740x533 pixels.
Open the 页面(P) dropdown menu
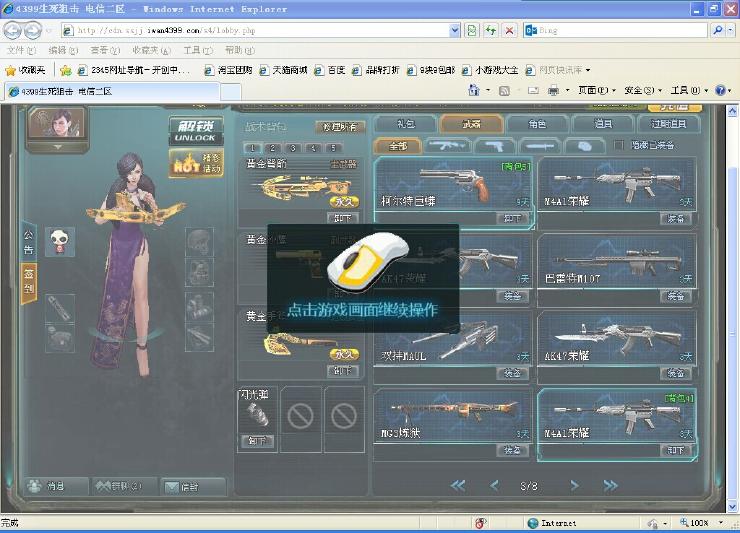tap(597, 90)
